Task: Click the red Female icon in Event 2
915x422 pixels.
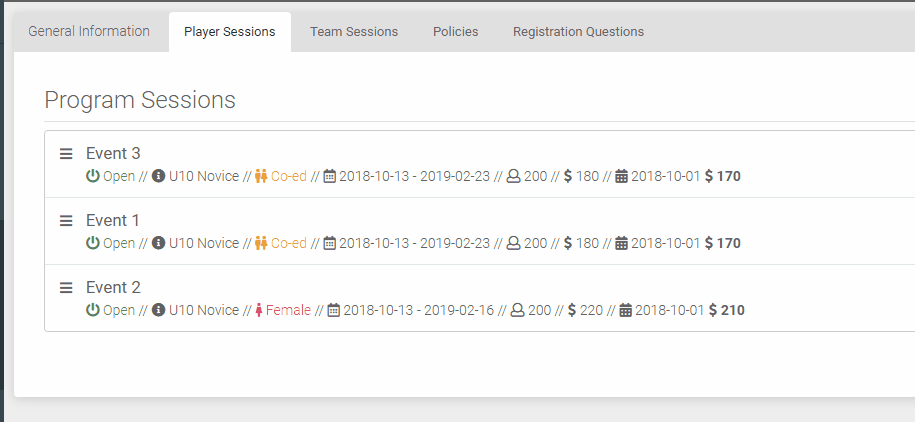Action: tap(259, 310)
